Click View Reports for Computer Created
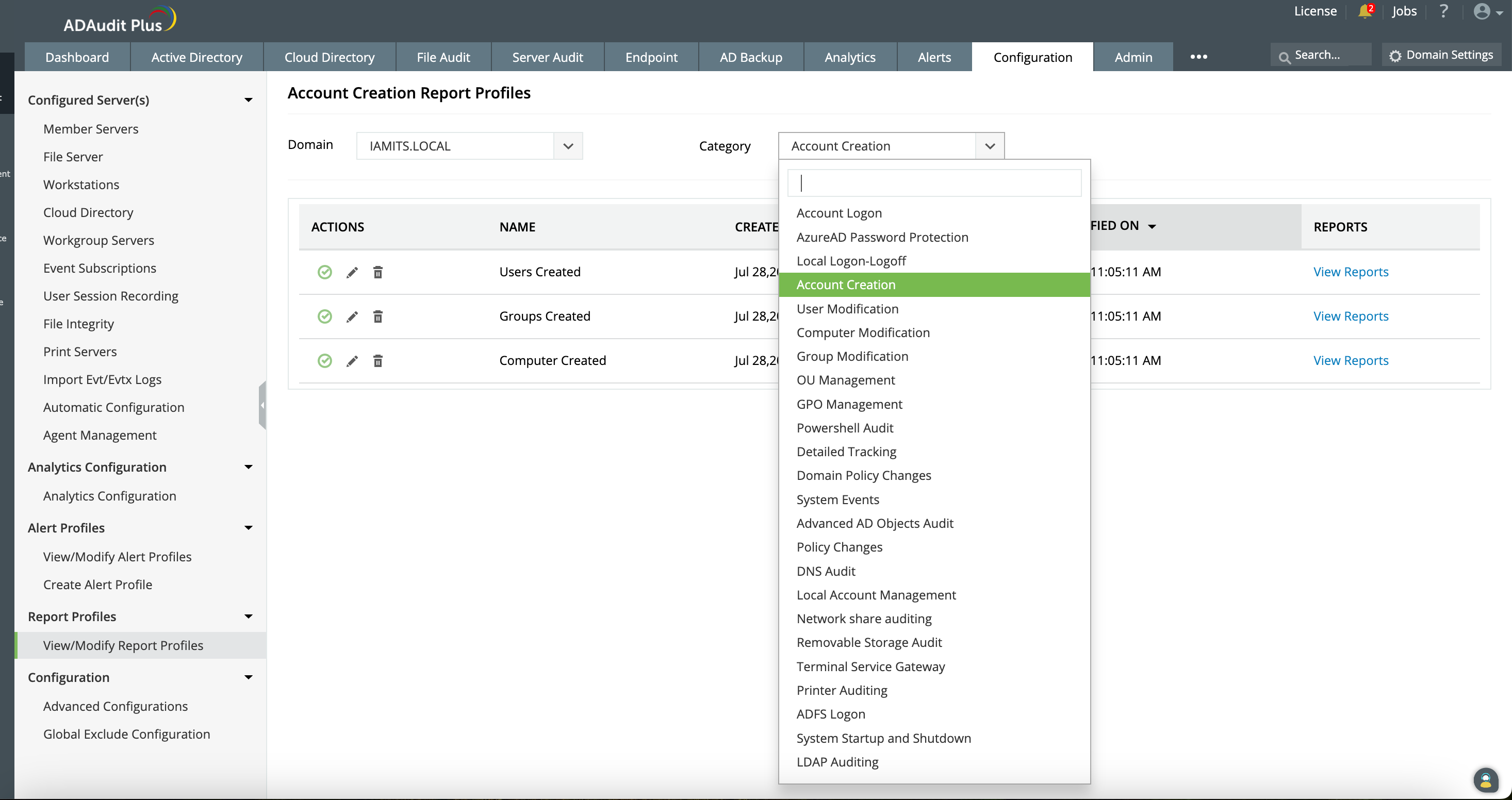The image size is (1512, 800). tap(1351, 361)
